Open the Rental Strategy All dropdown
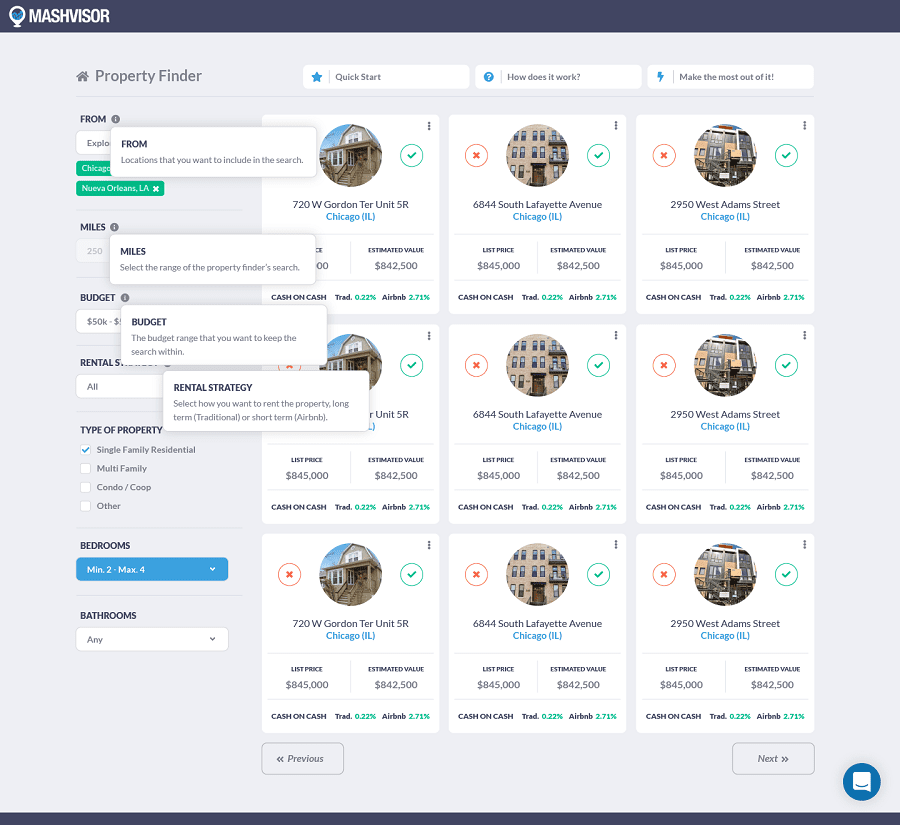 pos(118,386)
